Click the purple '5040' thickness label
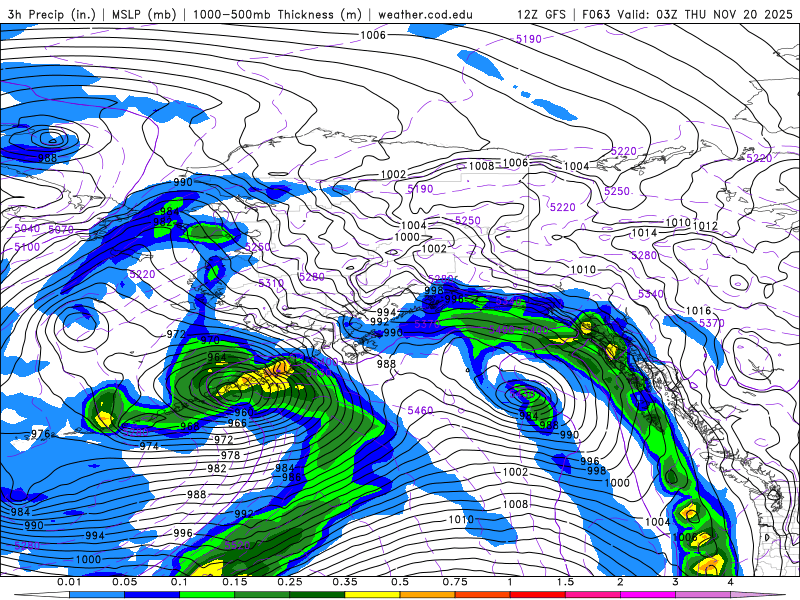The width and height of the screenshot is (800, 600). (x=27, y=229)
